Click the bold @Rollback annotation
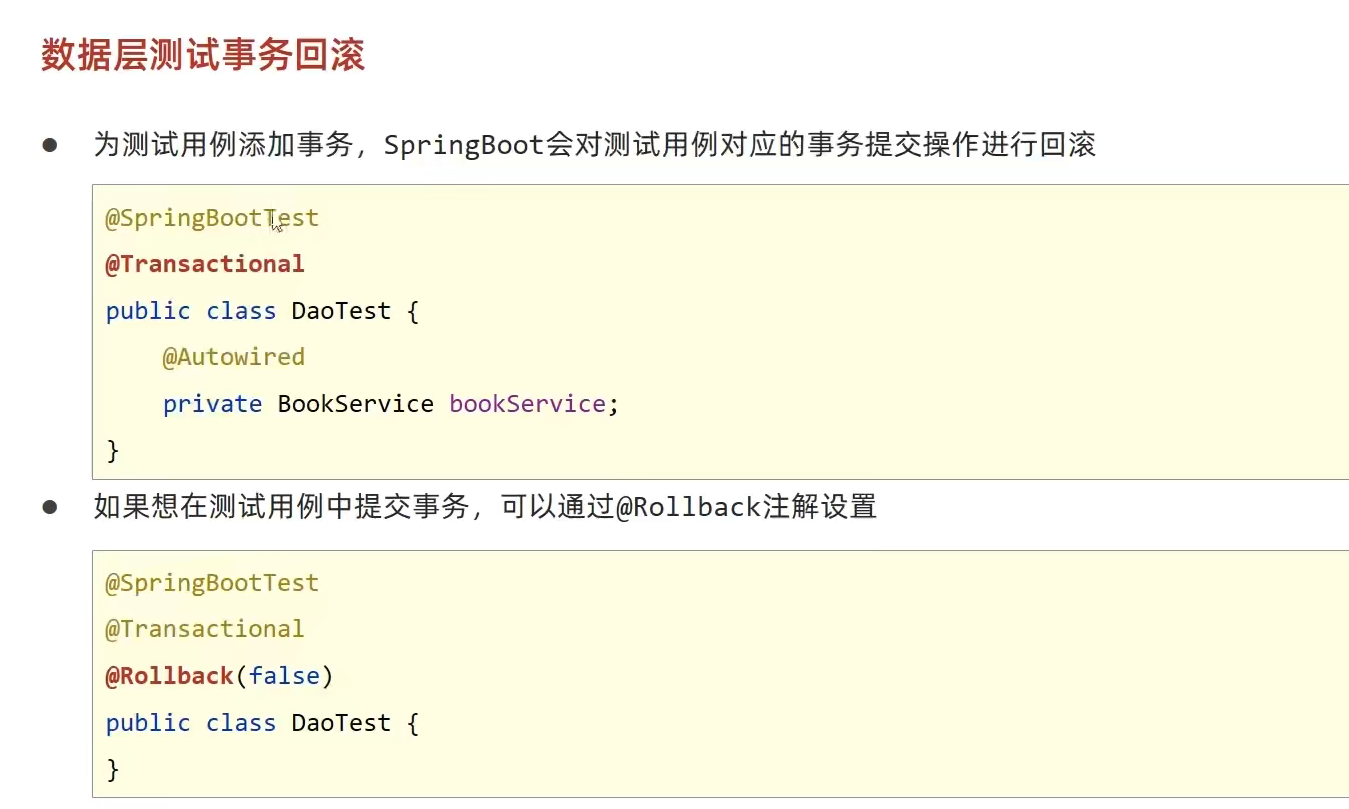This screenshot has height=809, width=1349. coord(170,676)
